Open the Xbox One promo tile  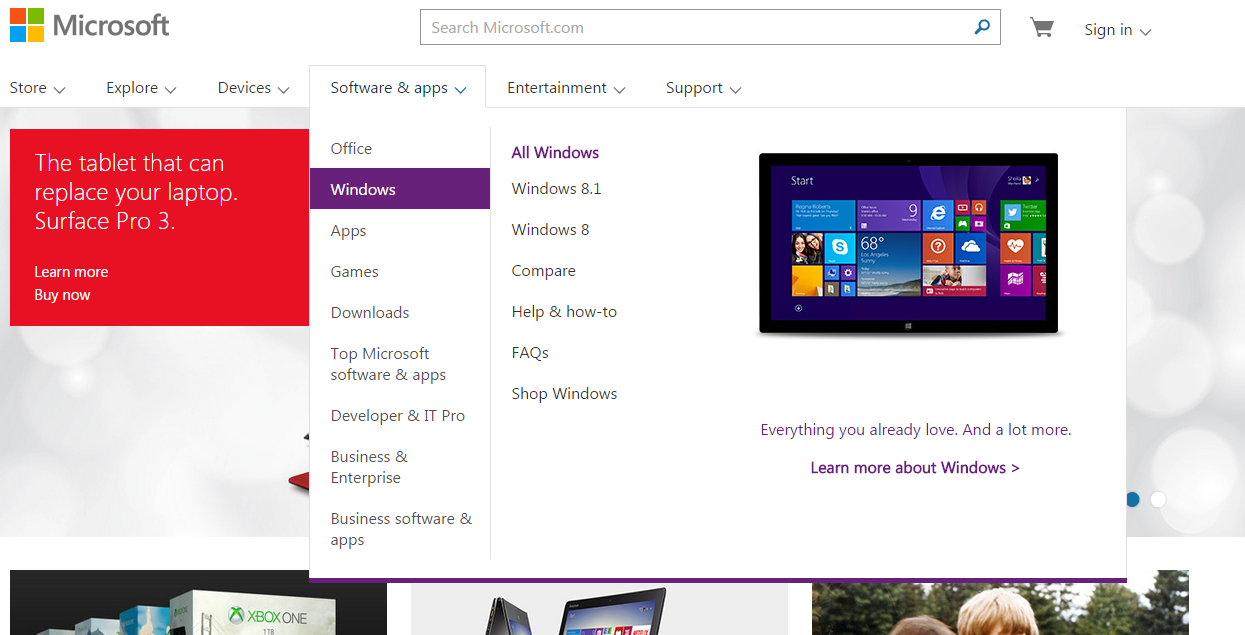pos(198,602)
